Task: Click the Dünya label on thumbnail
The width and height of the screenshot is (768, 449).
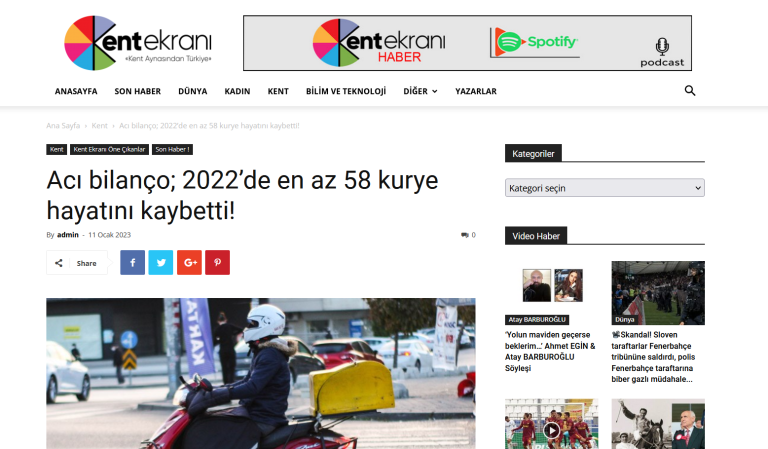Action: point(624,320)
